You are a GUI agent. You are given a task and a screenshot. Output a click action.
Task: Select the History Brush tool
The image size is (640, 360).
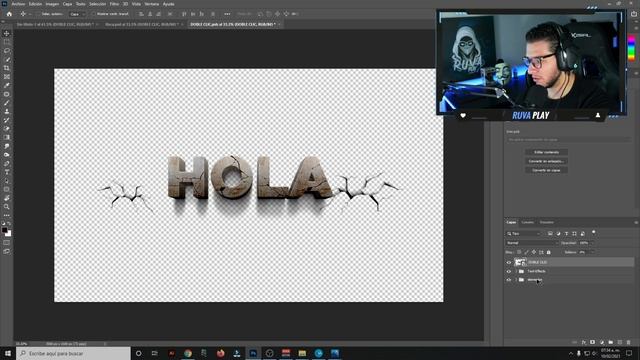coord(7,120)
